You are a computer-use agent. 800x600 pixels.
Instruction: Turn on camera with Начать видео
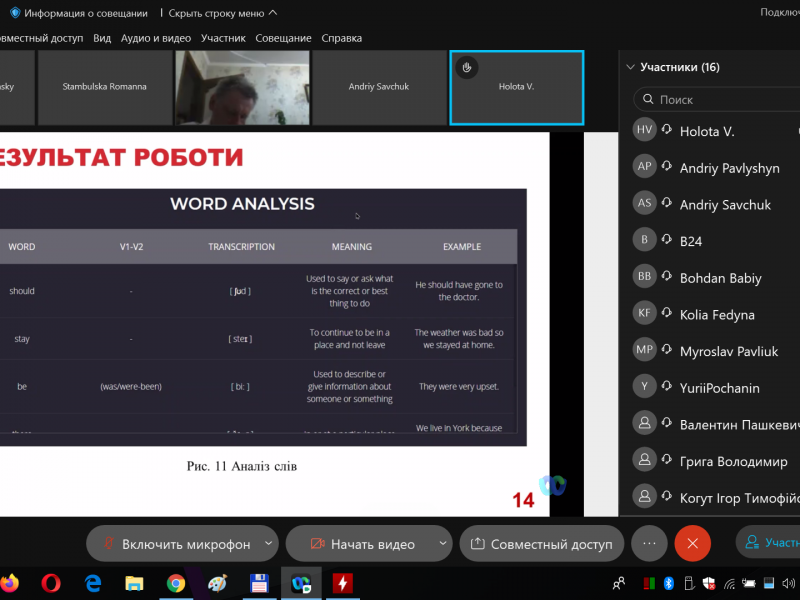361,544
